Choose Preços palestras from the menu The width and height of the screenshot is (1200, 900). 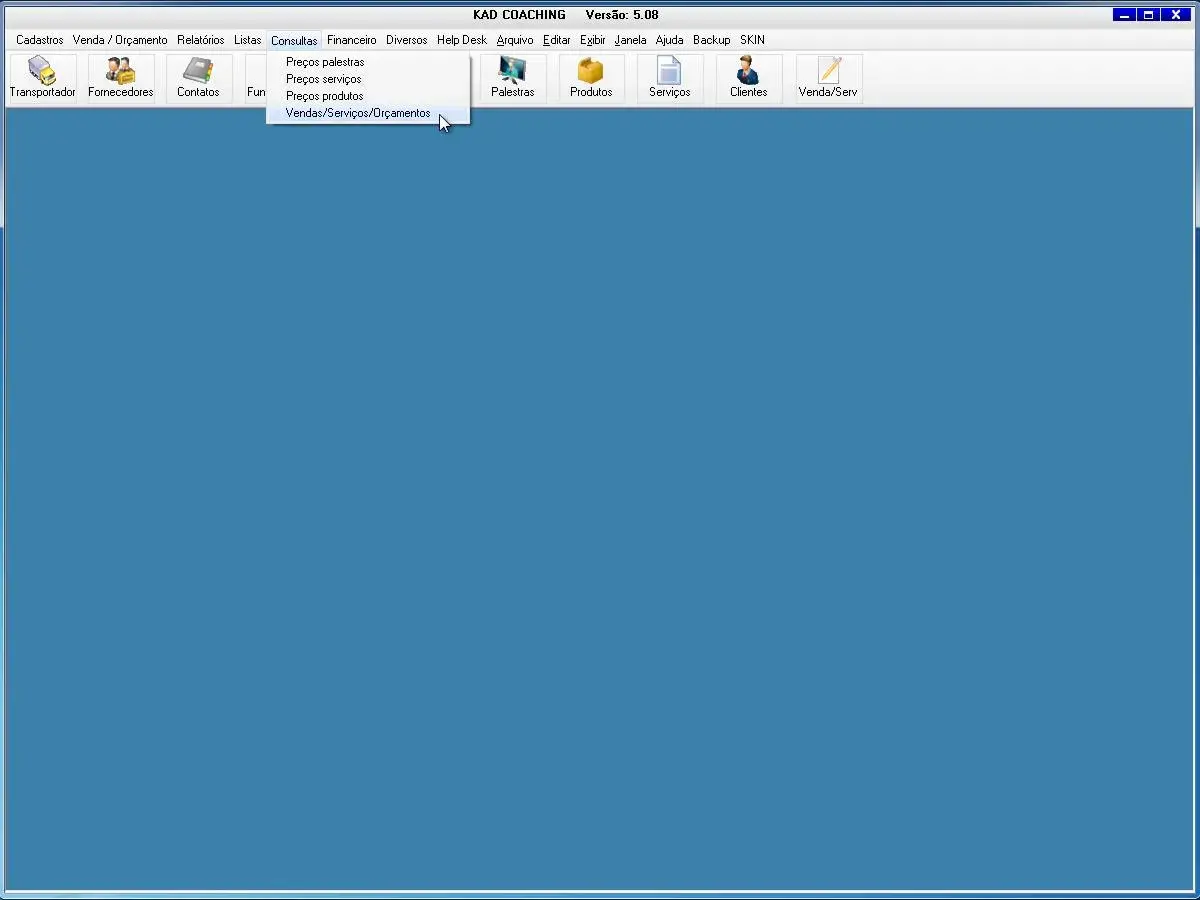325,62
